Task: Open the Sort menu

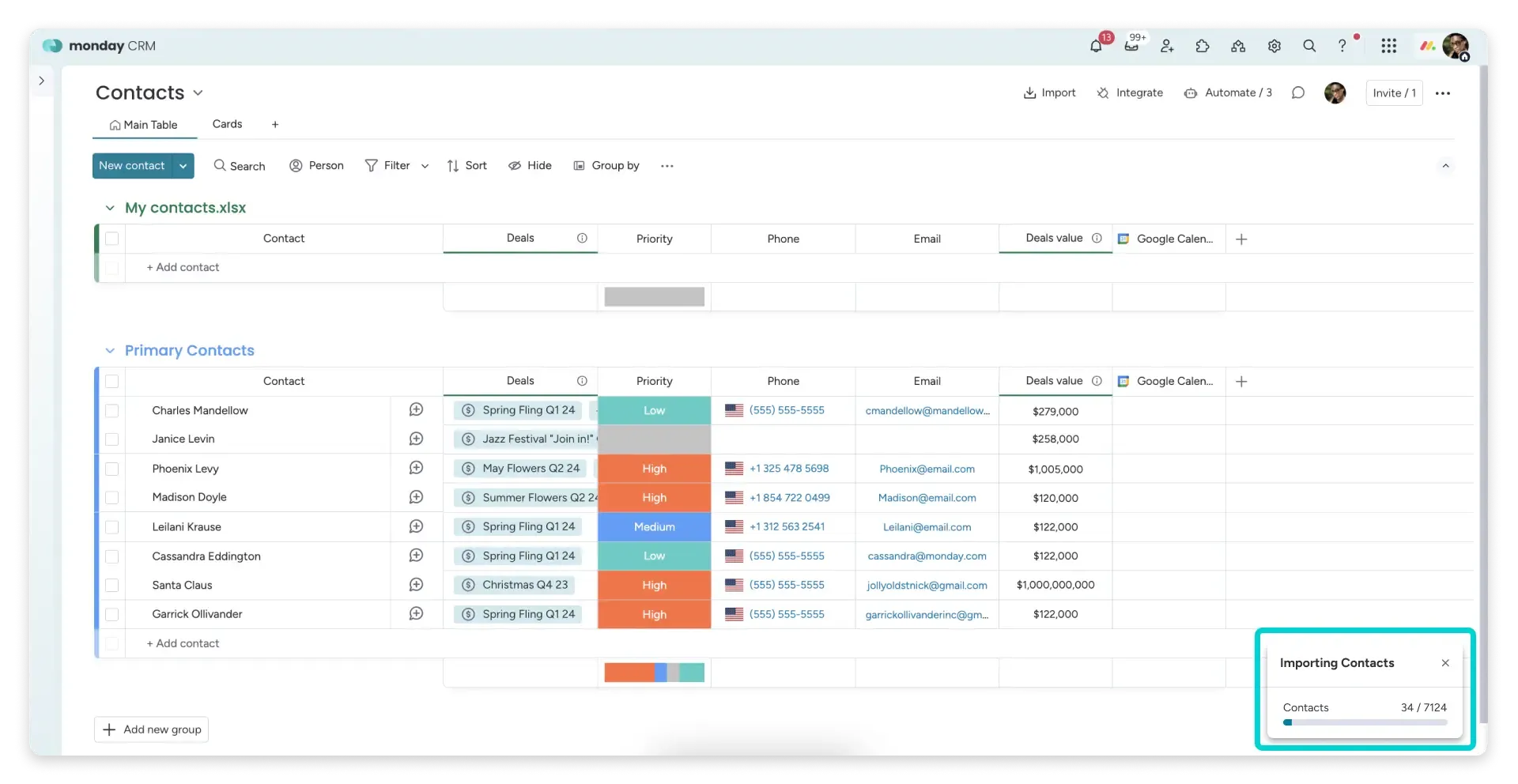Action: coord(466,166)
